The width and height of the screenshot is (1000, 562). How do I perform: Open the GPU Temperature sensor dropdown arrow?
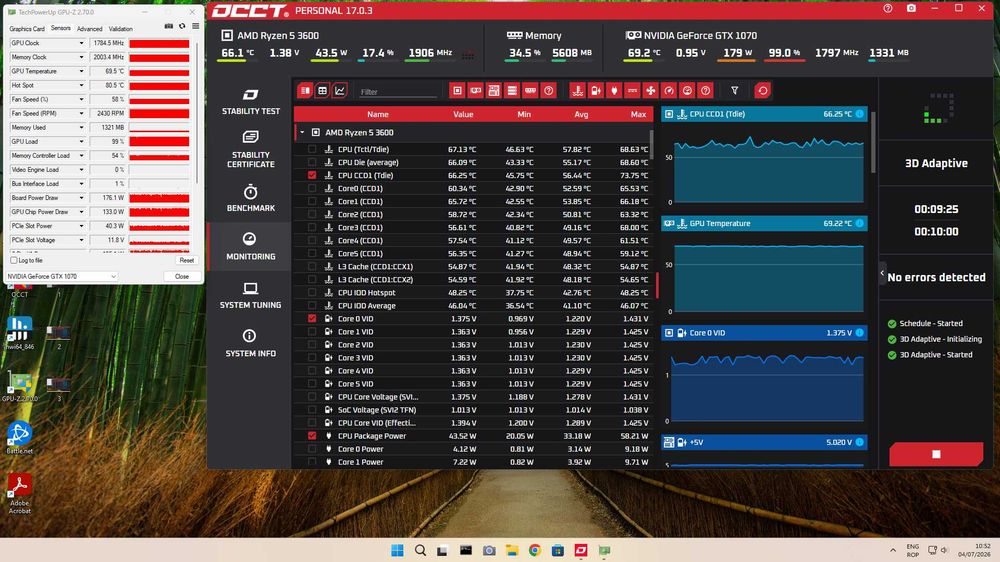click(81, 71)
